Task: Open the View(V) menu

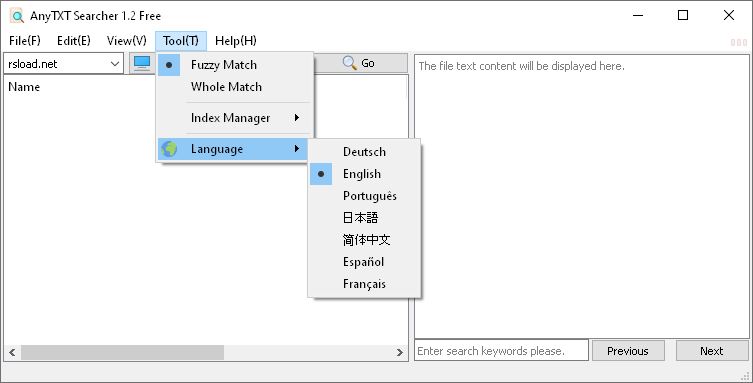Action: 127,41
